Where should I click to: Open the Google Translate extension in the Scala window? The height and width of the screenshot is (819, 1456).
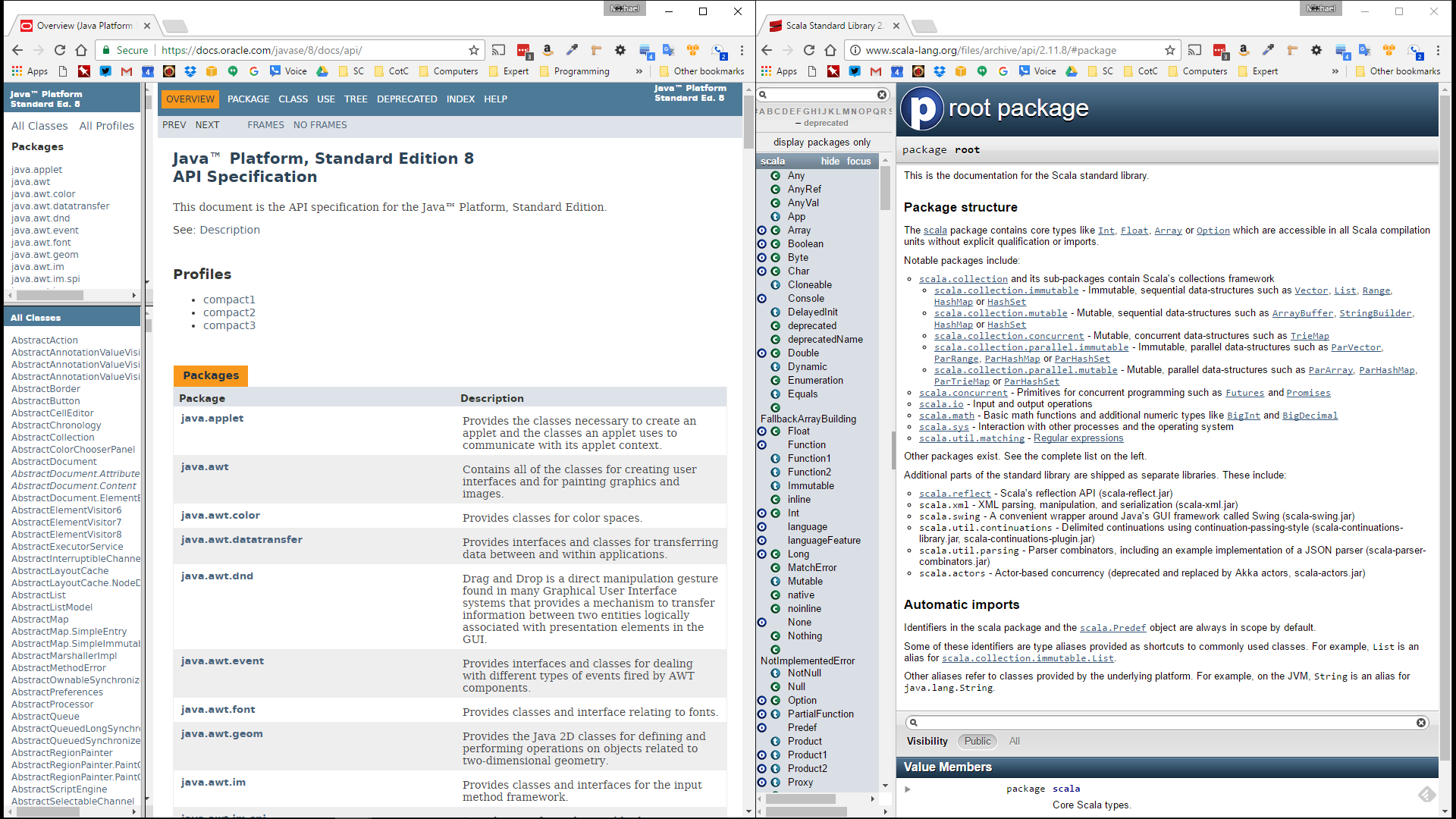point(1364,50)
